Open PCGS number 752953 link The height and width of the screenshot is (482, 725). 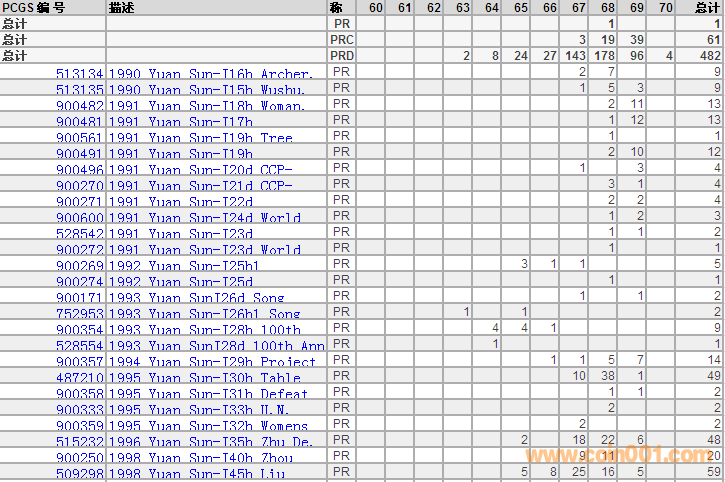(x=79, y=314)
